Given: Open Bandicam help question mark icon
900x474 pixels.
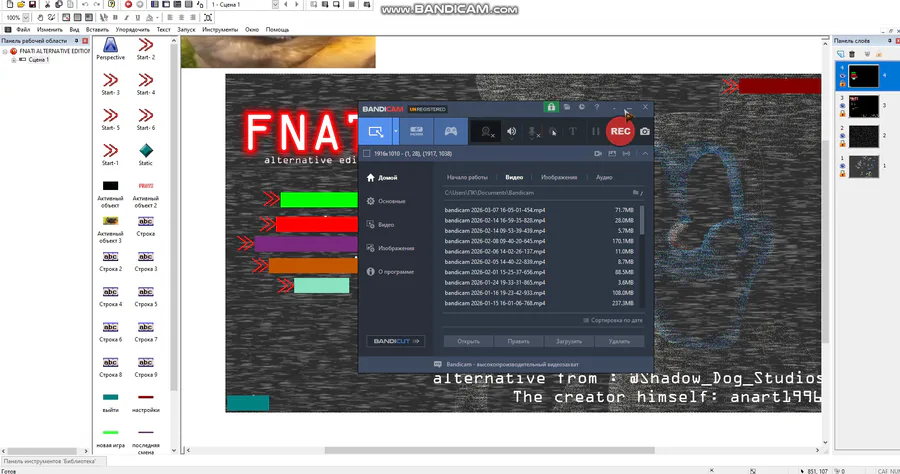Looking at the screenshot, I should coord(597,107).
